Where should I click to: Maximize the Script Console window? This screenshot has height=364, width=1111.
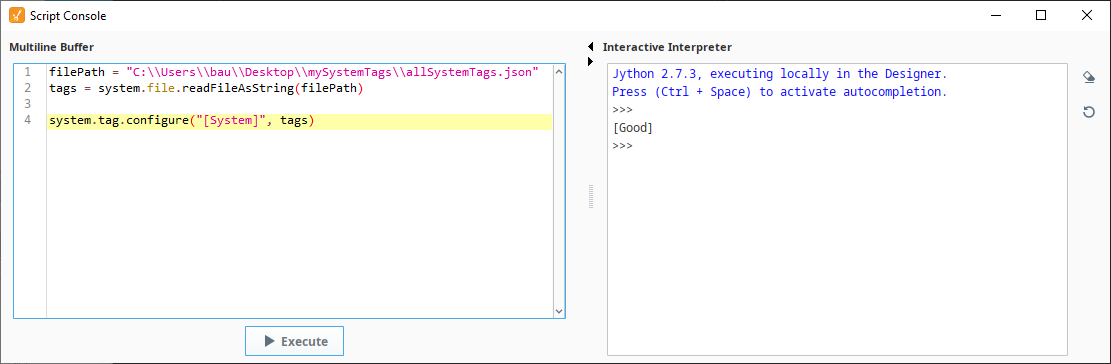pos(1041,15)
